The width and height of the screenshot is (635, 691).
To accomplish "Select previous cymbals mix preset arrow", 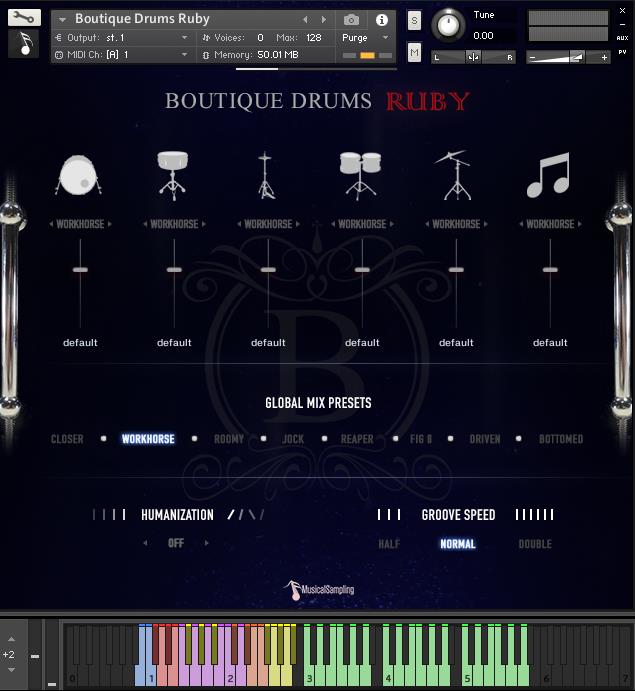I will [427, 224].
